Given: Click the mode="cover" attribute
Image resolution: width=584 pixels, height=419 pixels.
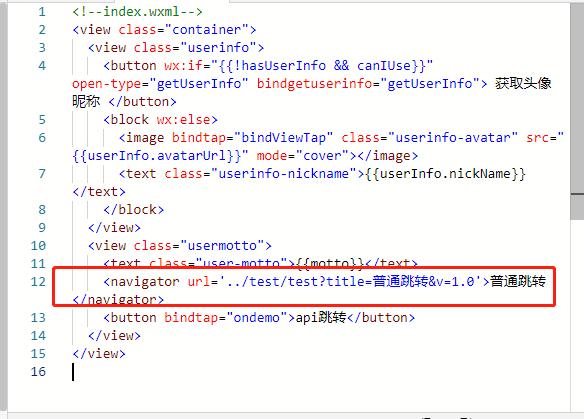Looking at the screenshot, I should click(303, 156).
